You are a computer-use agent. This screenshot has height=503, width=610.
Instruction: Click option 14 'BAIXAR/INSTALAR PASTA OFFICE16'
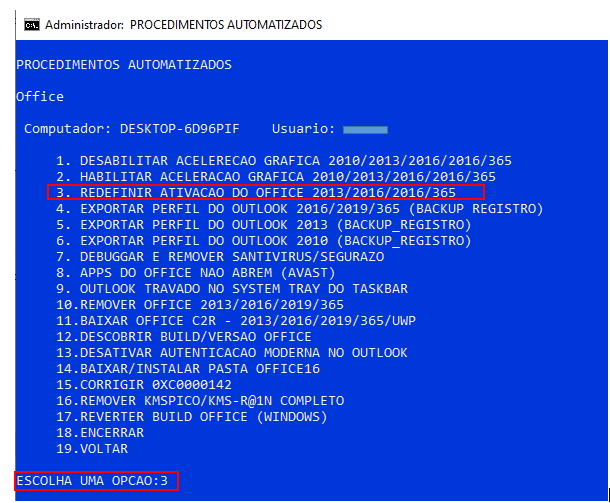[x=188, y=368]
